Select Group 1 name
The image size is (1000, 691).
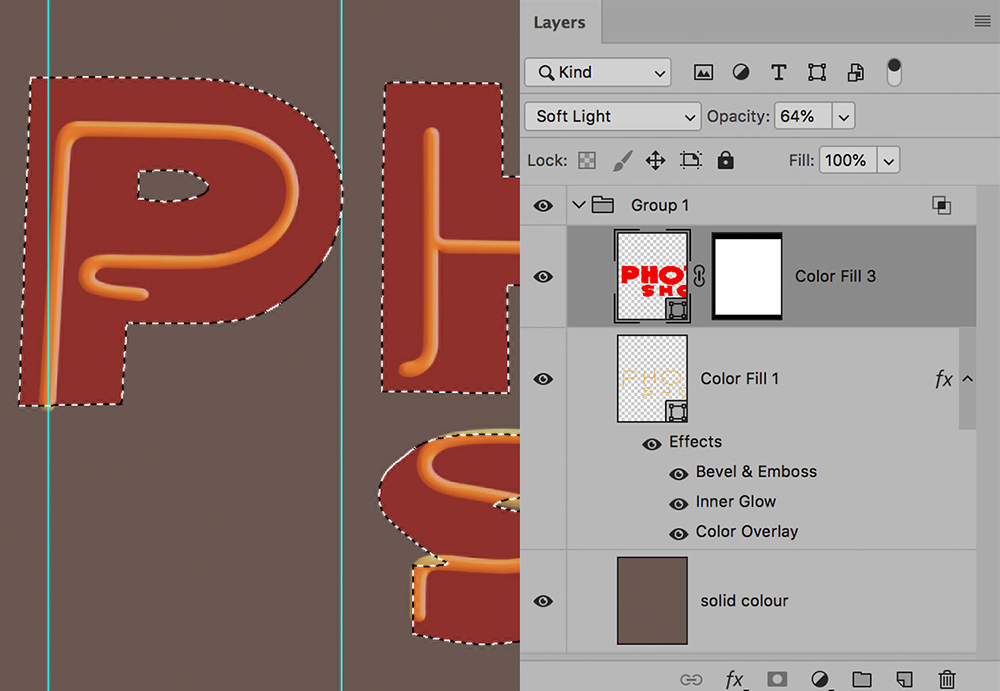[660, 205]
